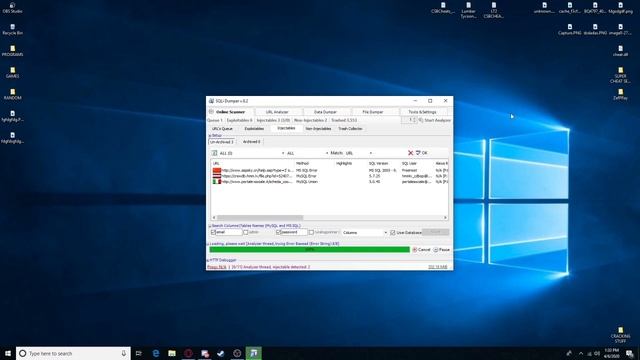Click the SQLi Dumper taskbar icon
This screenshot has height=360, width=640.
point(253,353)
